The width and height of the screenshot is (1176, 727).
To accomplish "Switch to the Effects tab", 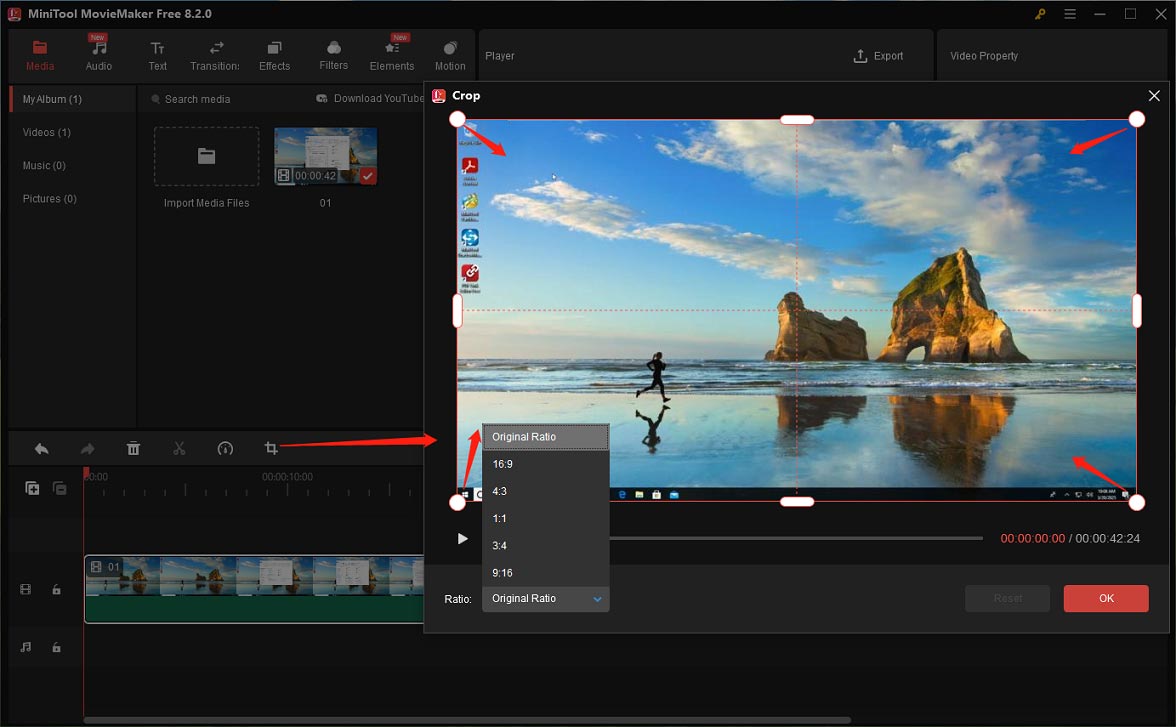I will pyautogui.click(x=274, y=56).
